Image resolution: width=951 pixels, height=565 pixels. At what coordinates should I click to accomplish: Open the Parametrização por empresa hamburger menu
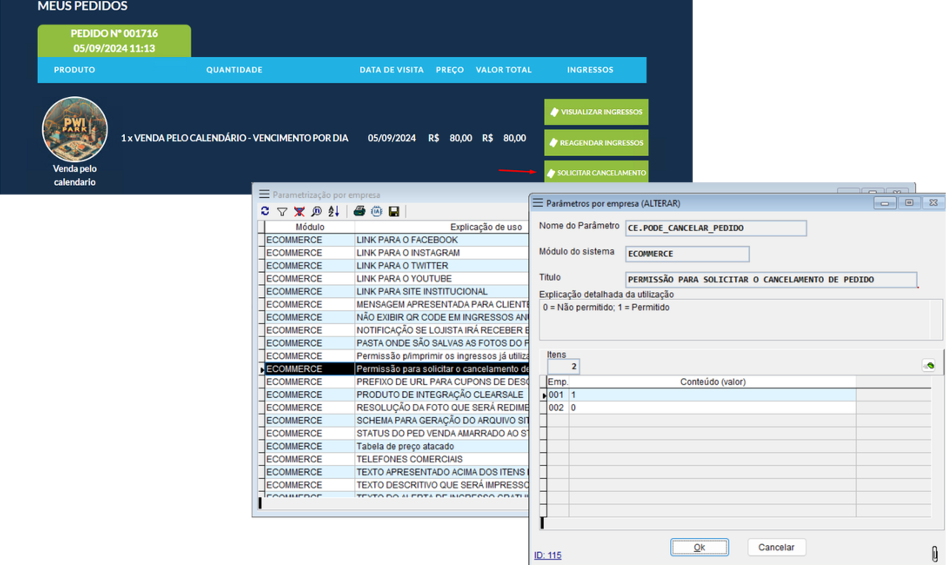pyautogui.click(x=264, y=194)
